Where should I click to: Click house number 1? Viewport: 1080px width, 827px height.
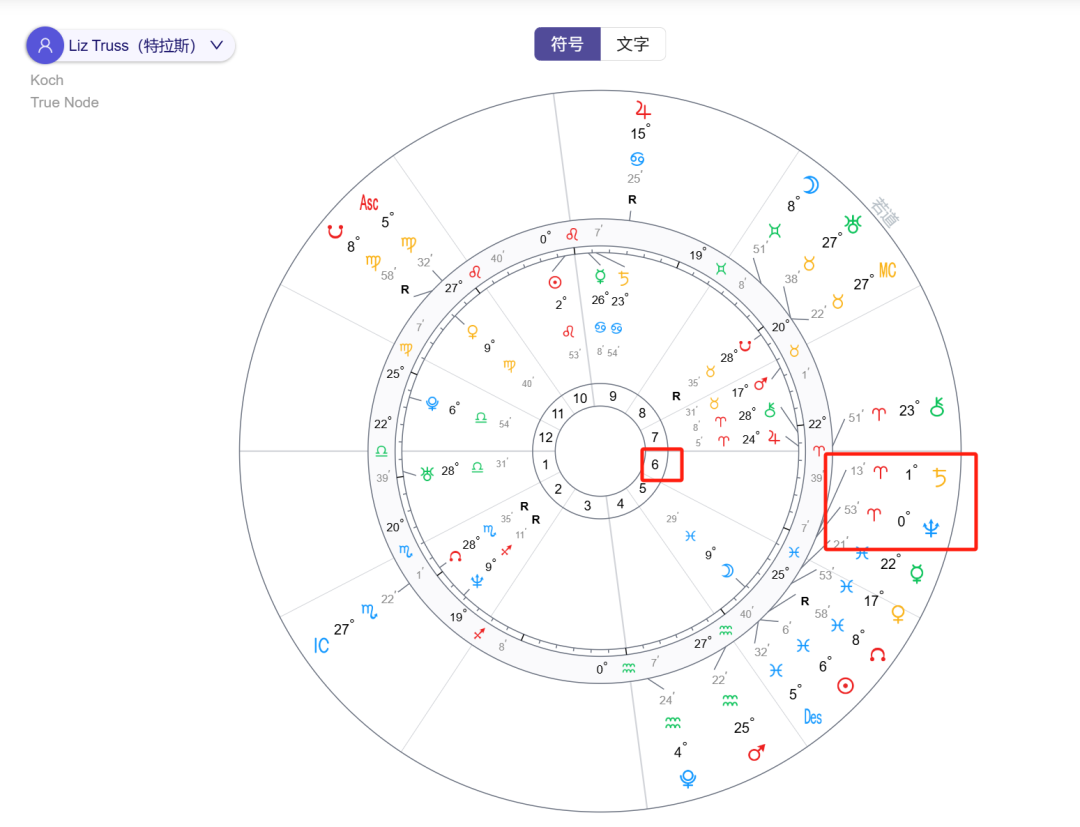545,465
